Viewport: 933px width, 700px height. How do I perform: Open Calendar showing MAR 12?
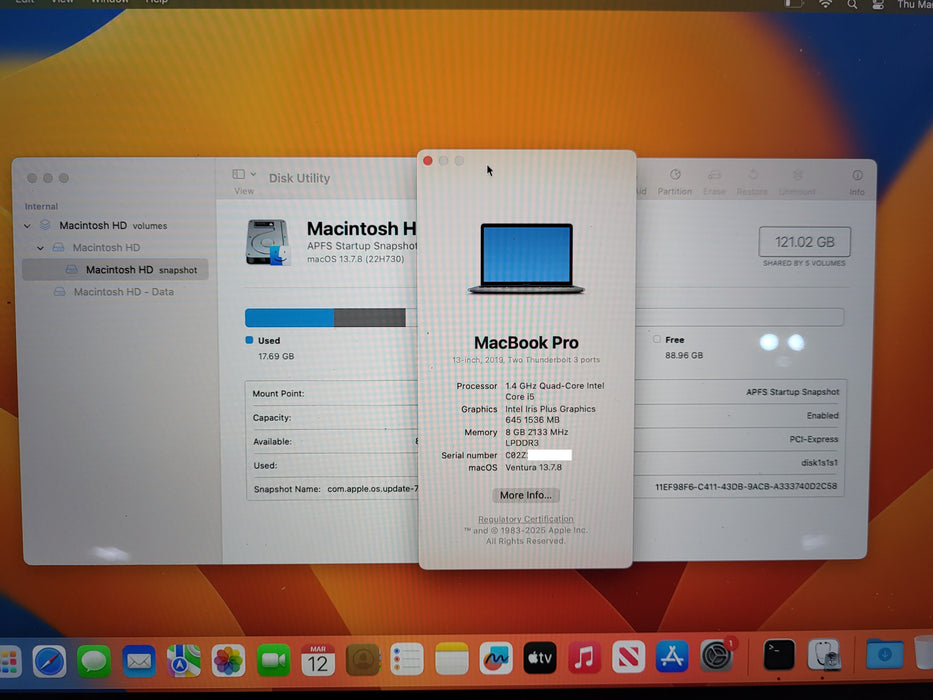[x=318, y=660]
